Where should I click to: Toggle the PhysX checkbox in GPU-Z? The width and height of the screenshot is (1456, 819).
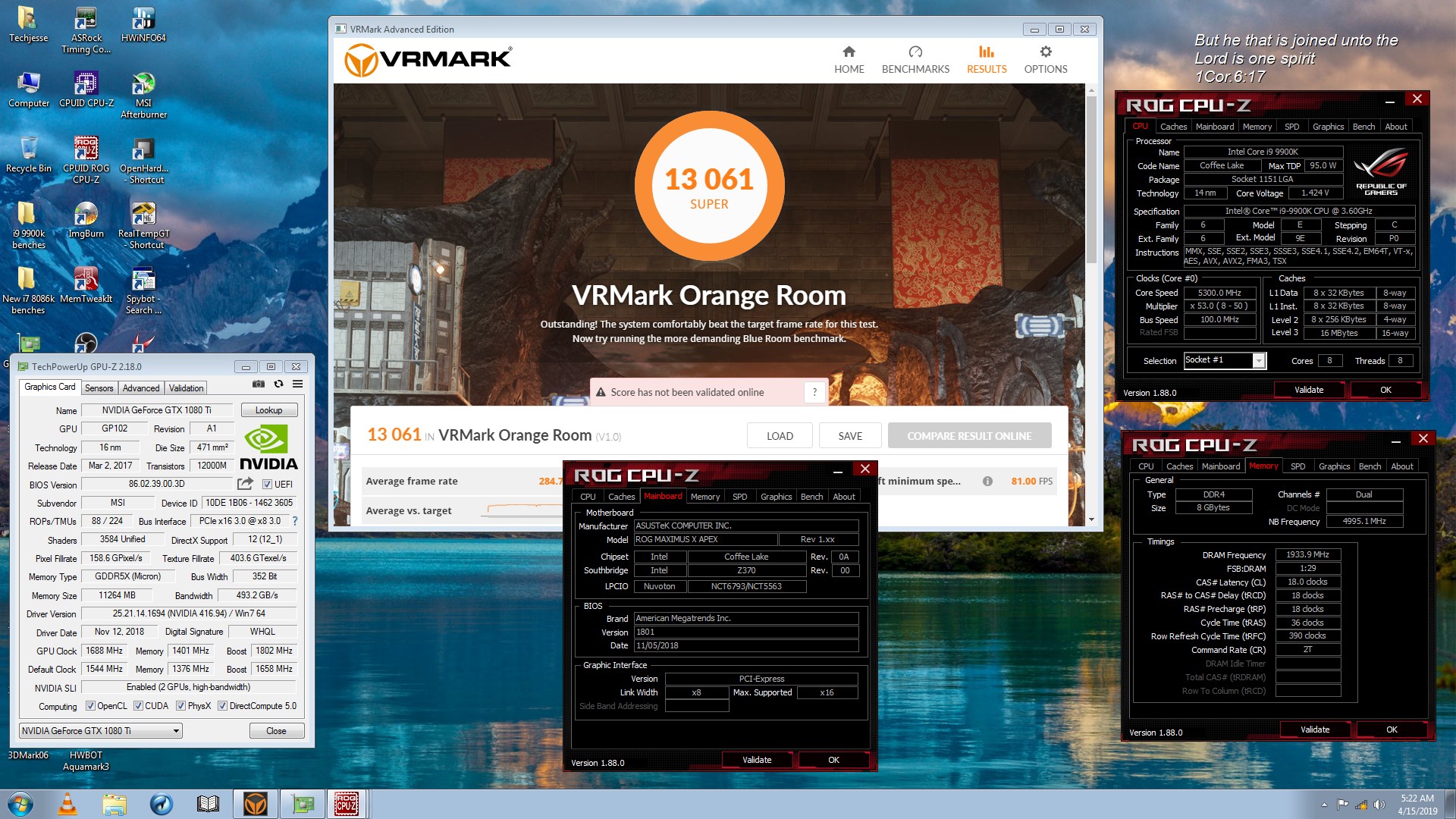pyautogui.click(x=180, y=706)
